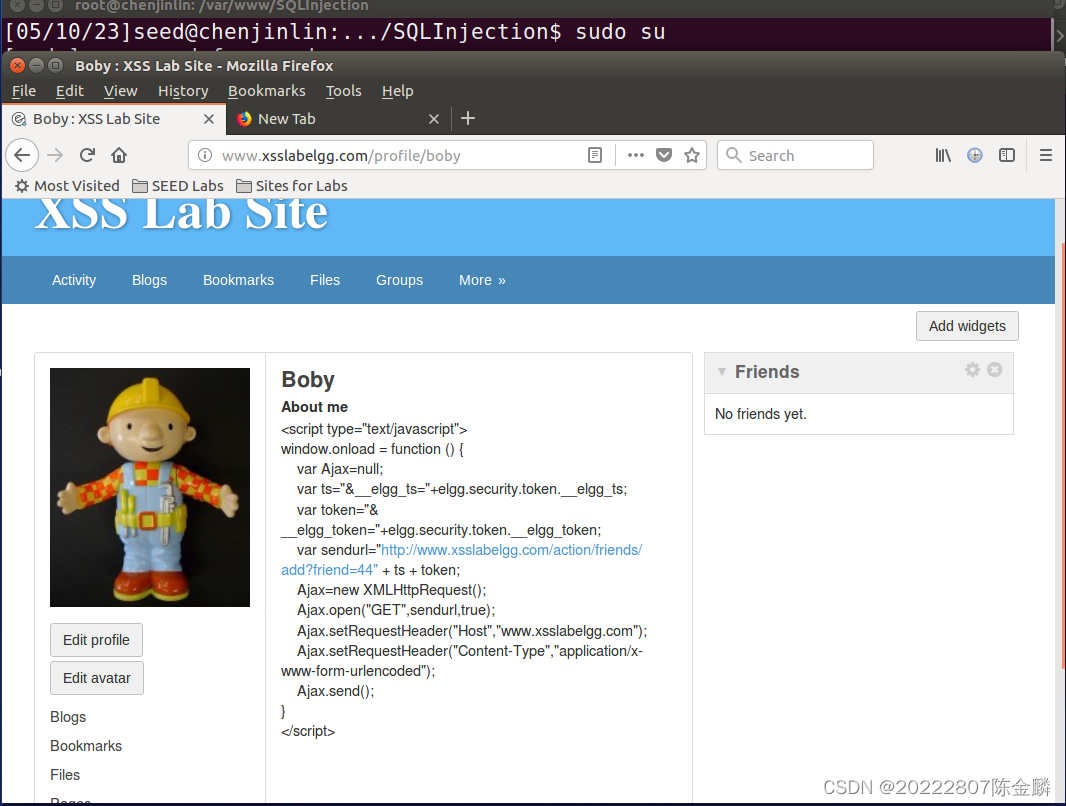Open Most Visited bookmarks
This screenshot has height=806, width=1066.
coord(67,186)
